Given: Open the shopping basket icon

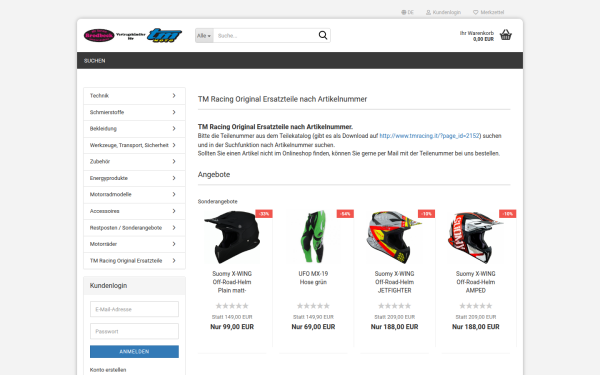Looking at the screenshot, I should click(505, 35).
